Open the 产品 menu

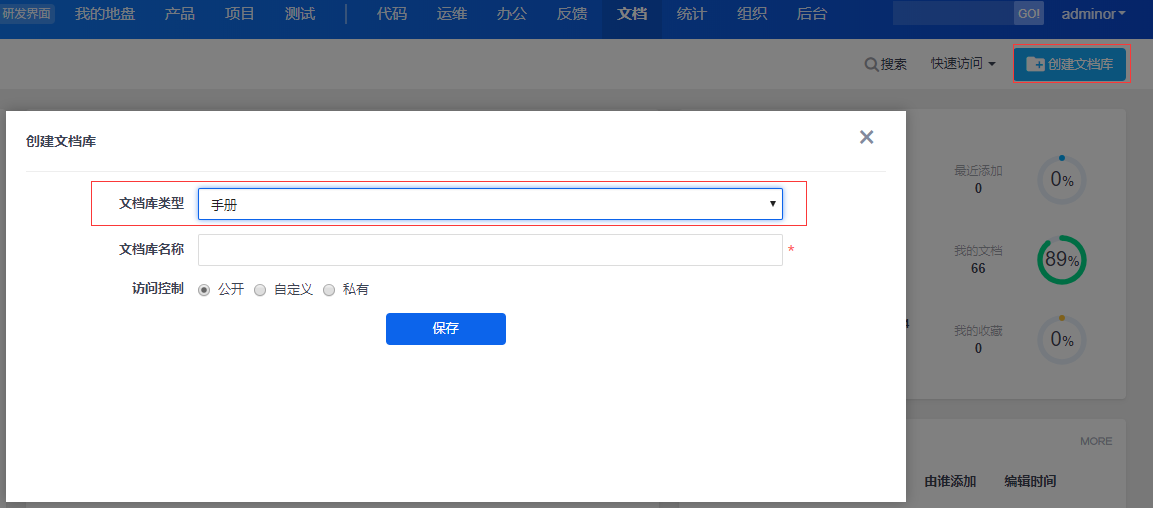pos(179,14)
